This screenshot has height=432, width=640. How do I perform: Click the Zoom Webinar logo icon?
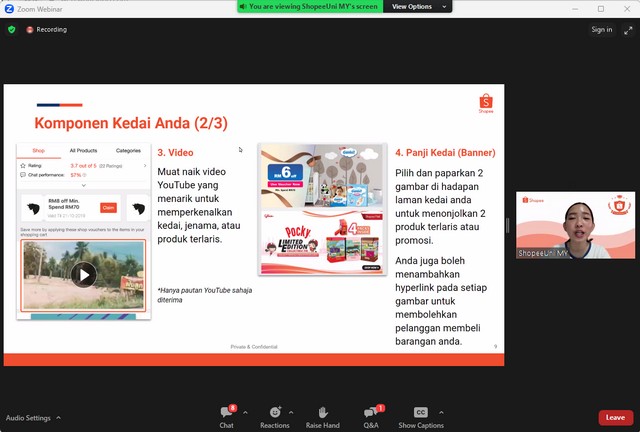tap(8, 8)
